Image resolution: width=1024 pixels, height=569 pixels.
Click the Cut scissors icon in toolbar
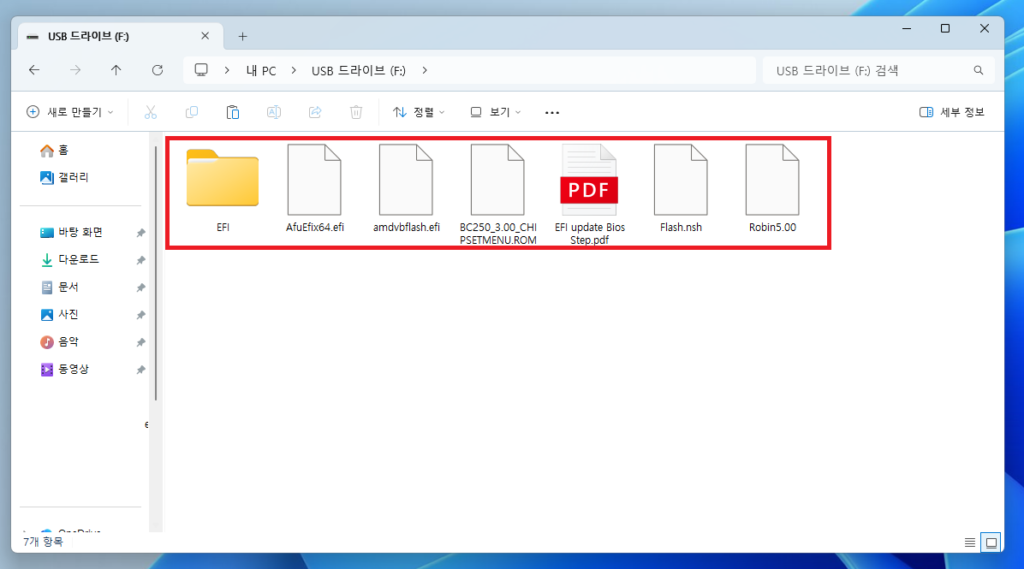tap(151, 112)
